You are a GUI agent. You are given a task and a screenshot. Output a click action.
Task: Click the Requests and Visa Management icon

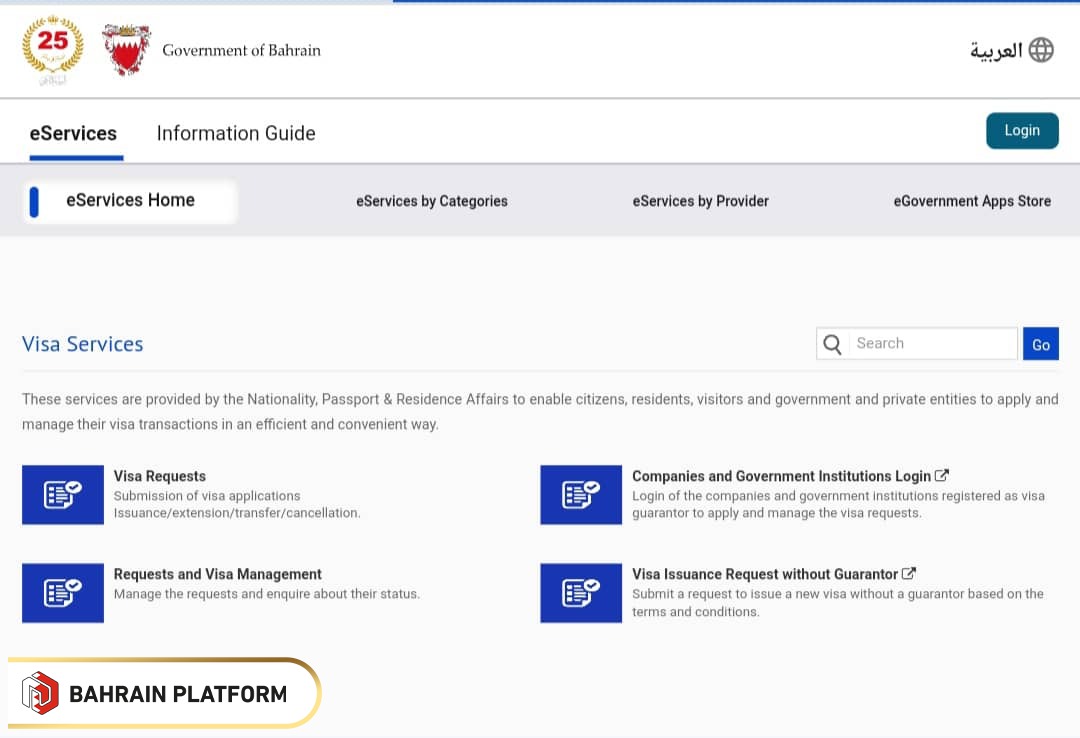pyautogui.click(x=63, y=593)
